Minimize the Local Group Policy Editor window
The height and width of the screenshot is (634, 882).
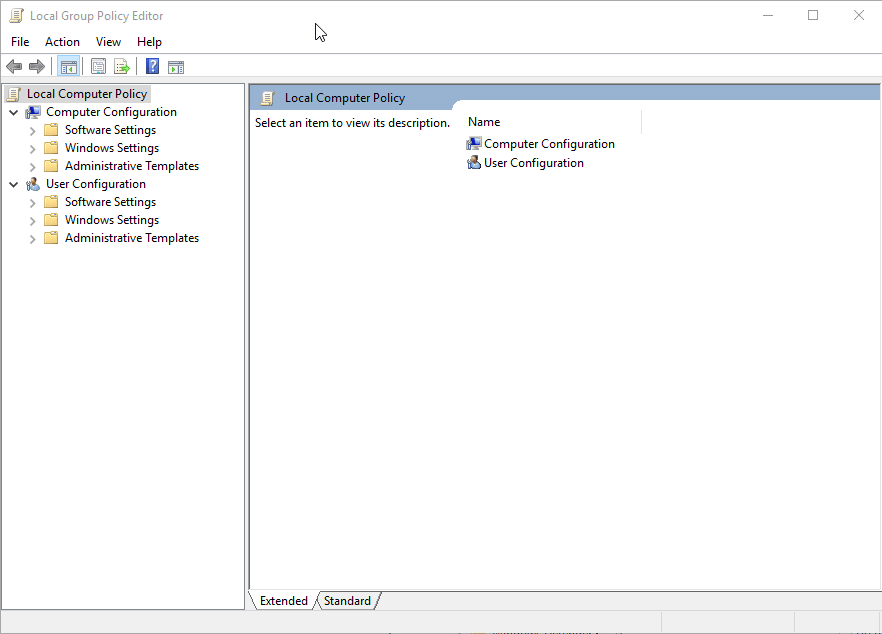768,16
